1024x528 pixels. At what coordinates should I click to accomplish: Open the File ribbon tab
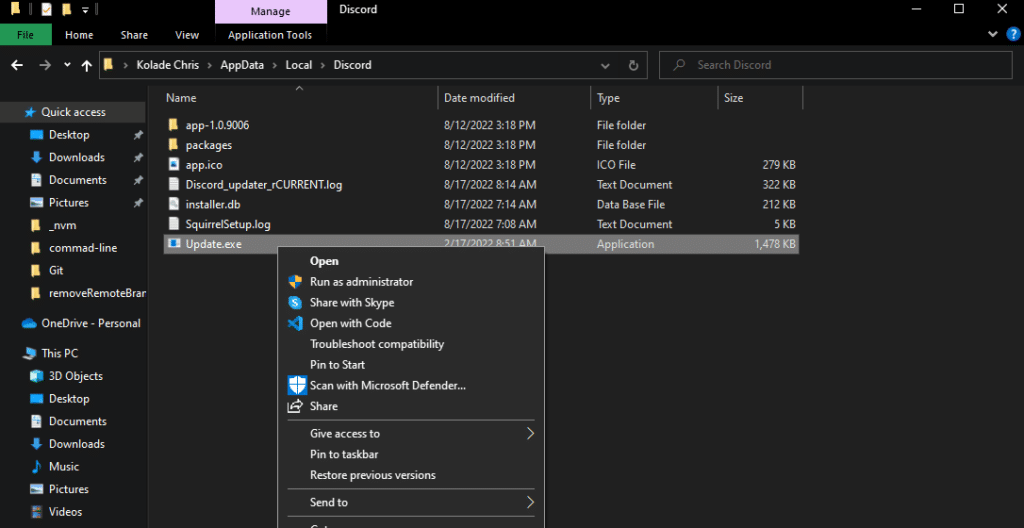(x=25, y=35)
